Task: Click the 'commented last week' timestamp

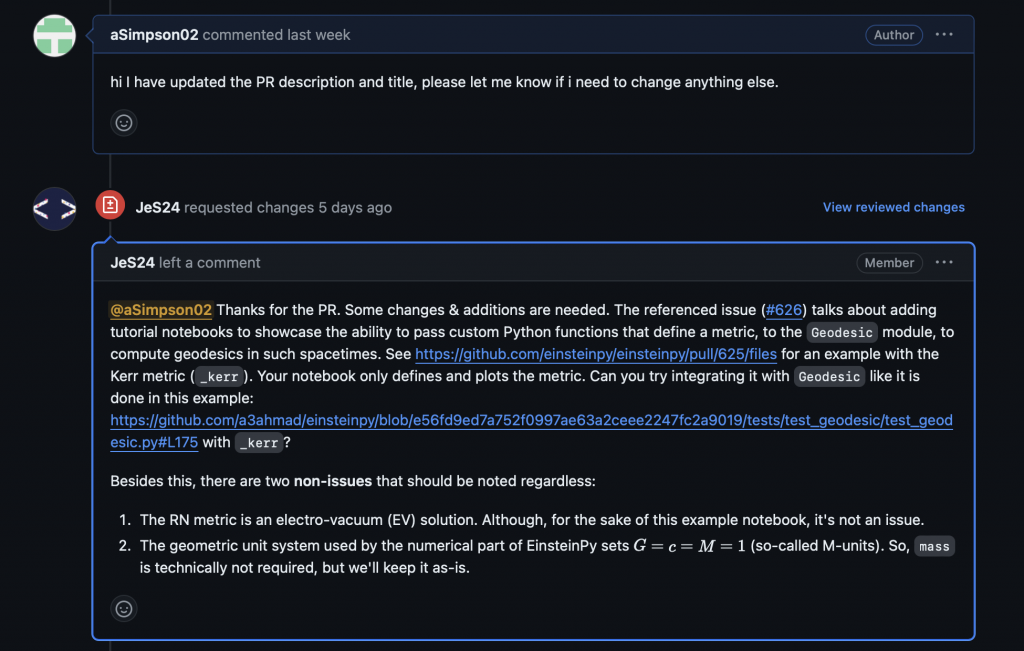Action: (276, 35)
